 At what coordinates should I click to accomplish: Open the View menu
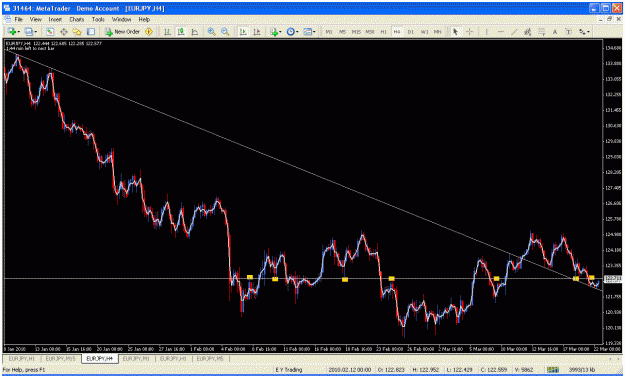[35, 19]
